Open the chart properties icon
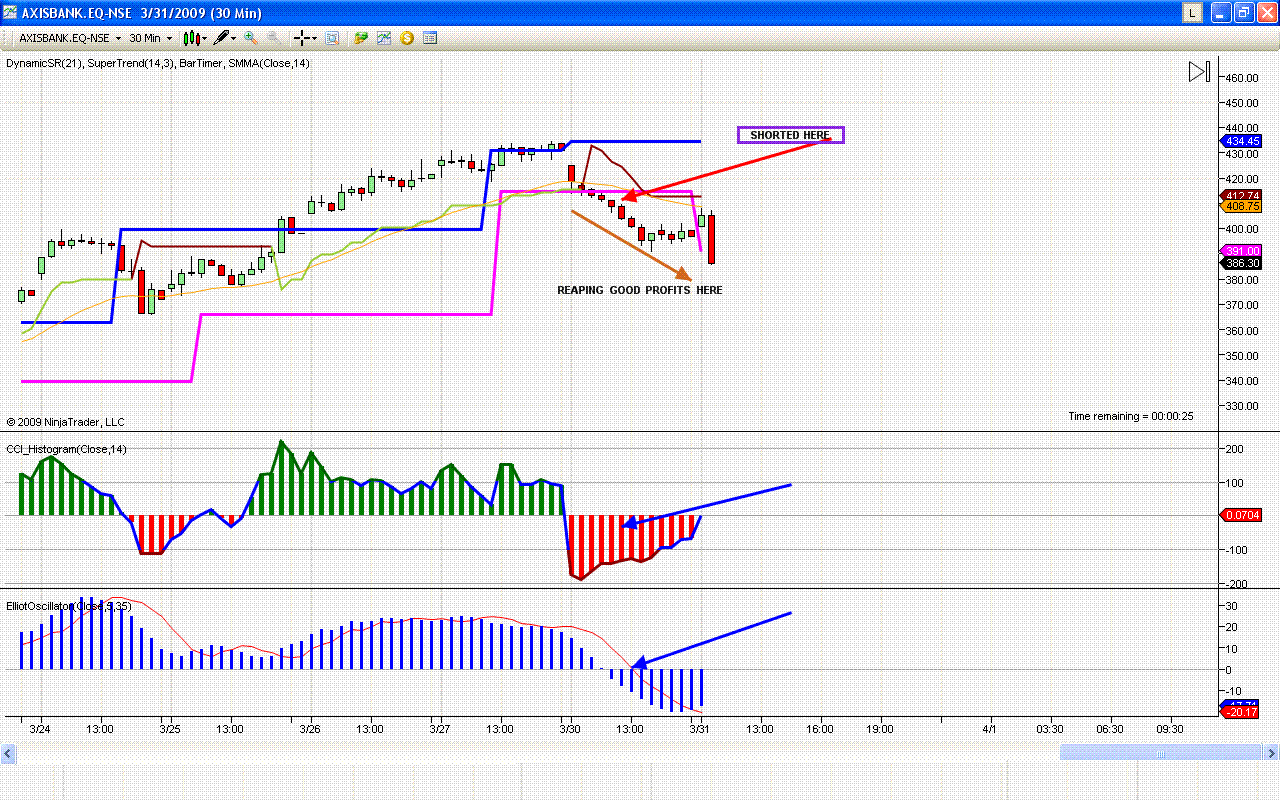Screen dimensions: 1280x800 (430, 38)
